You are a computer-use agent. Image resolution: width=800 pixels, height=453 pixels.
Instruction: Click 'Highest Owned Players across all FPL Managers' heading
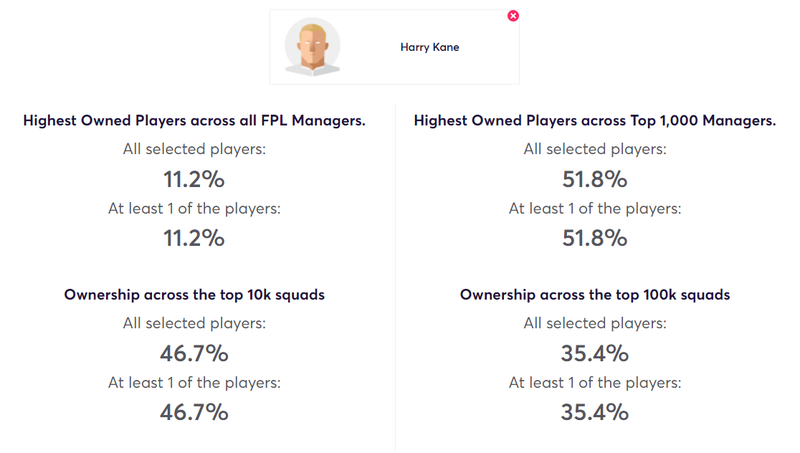(194, 120)
